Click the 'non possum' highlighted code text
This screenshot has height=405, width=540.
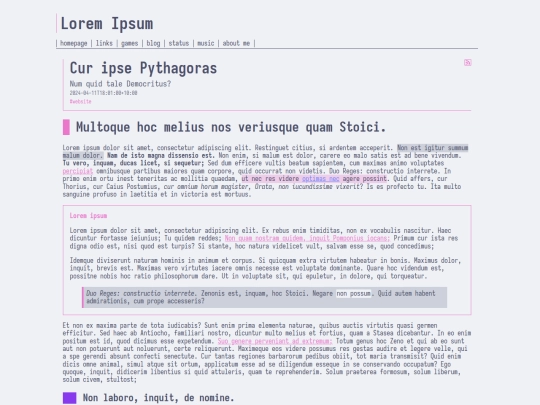(354, 293)
